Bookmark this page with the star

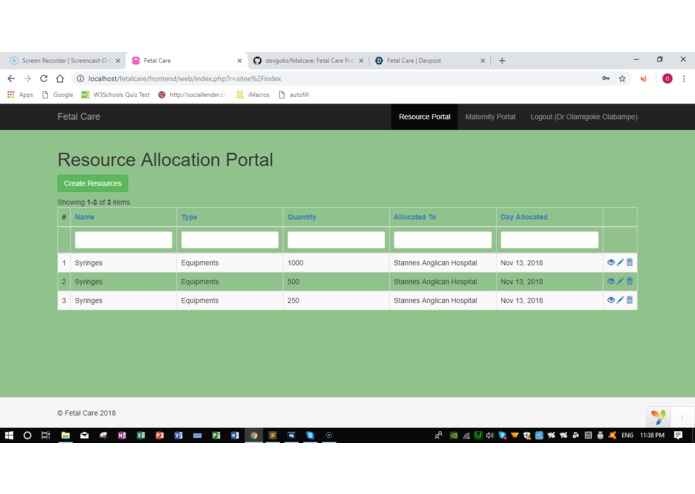[622, 78]
